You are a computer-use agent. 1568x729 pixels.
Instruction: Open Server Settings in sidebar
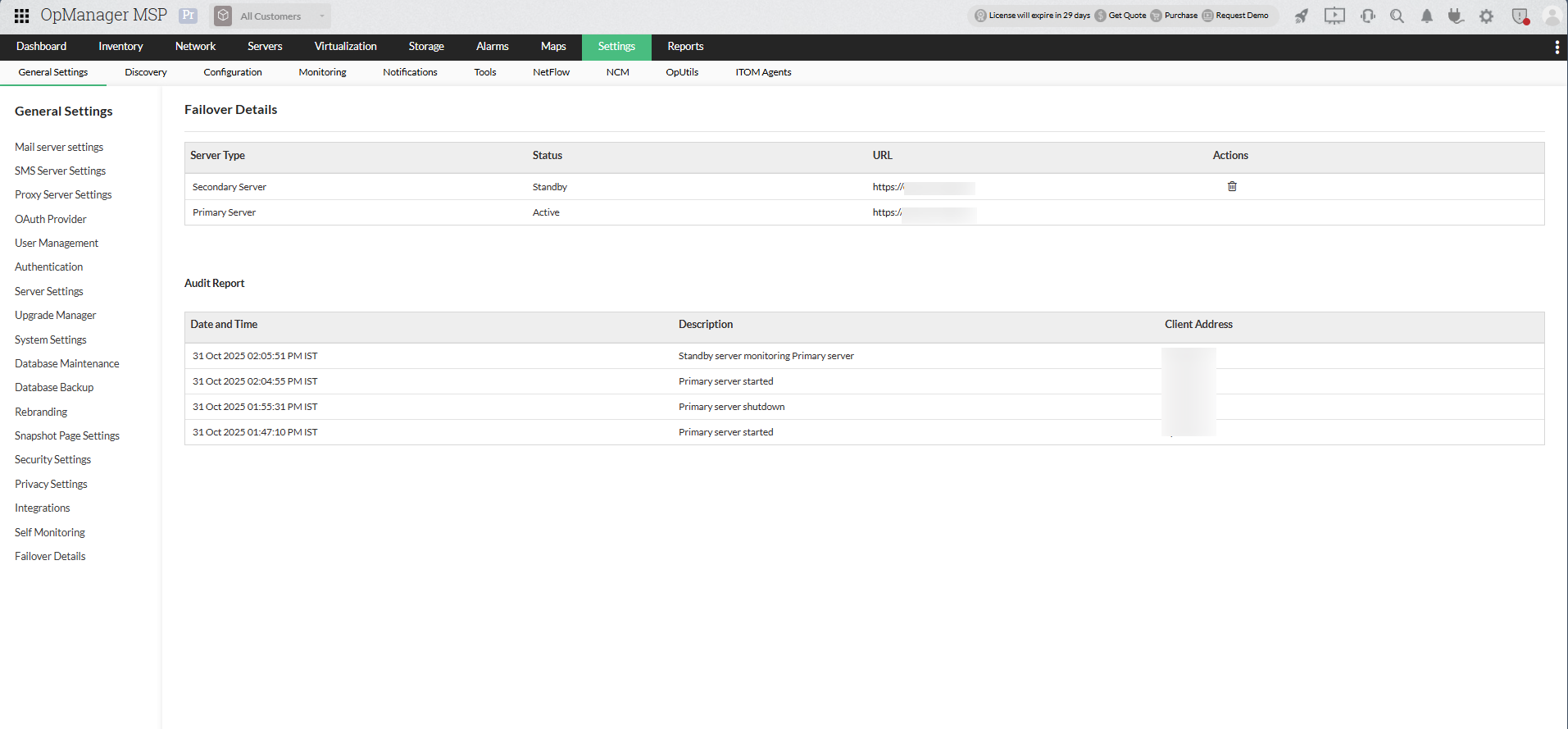click(x=49, y=292)
